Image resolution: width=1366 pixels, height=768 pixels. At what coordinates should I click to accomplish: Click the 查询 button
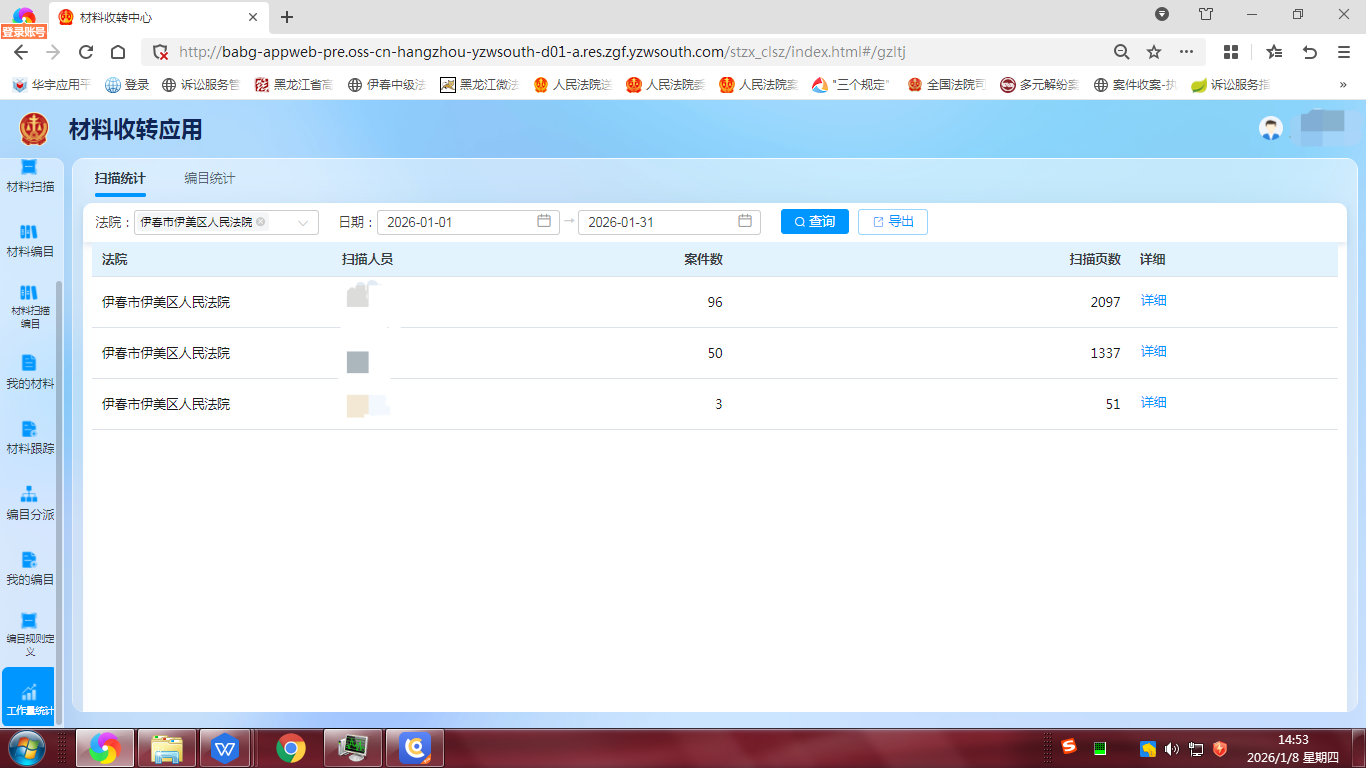click(x=814, y=222)
